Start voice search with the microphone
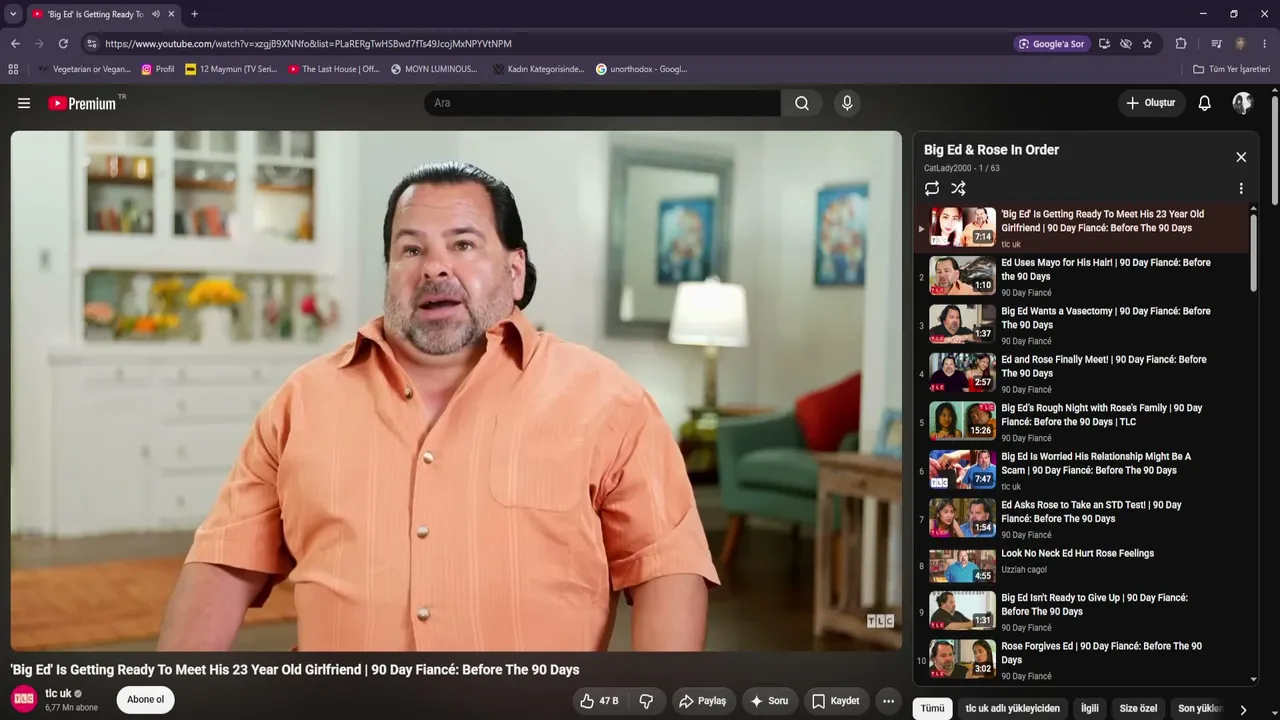 pos(847,103)
